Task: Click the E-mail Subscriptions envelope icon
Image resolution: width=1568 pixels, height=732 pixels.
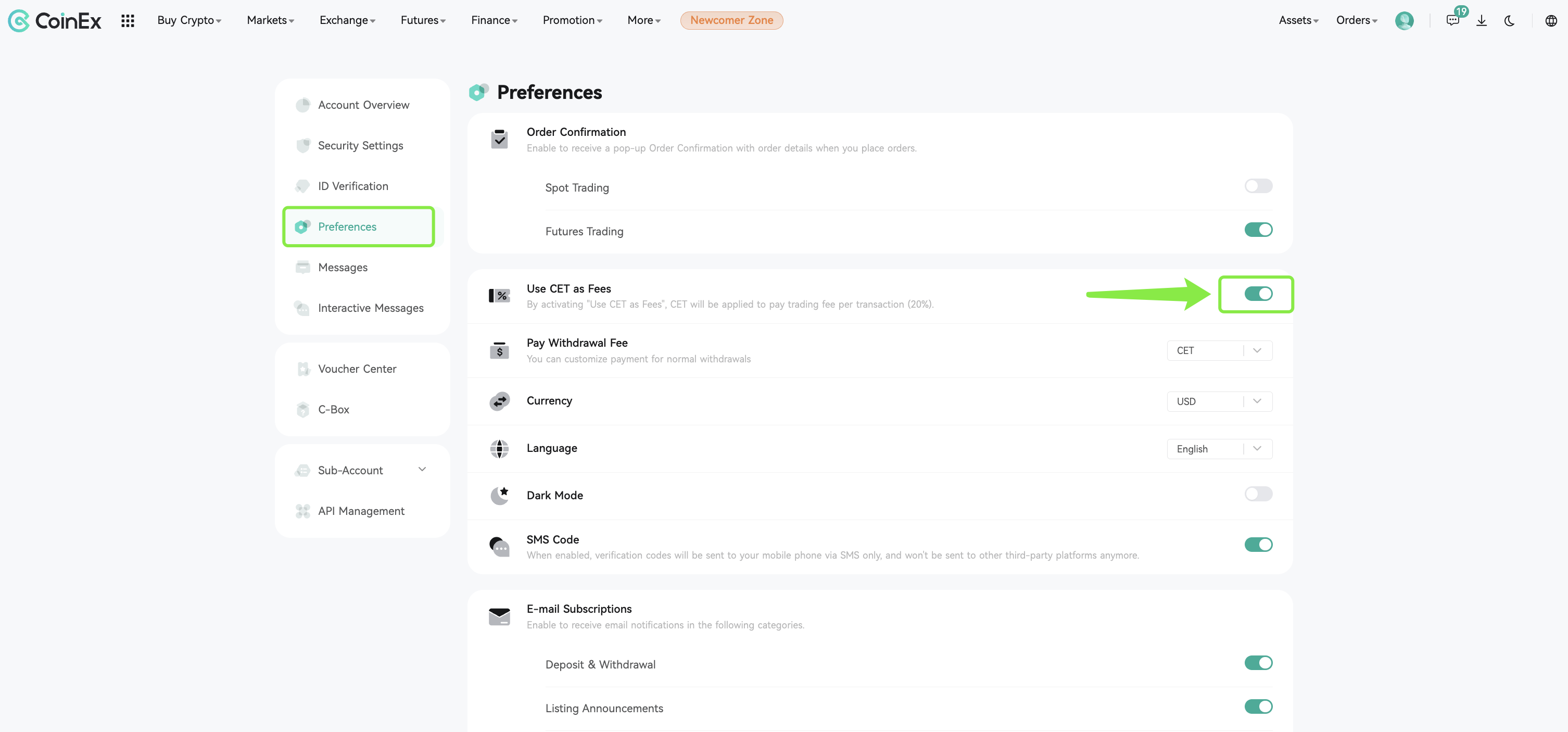Action: point(499,616)
